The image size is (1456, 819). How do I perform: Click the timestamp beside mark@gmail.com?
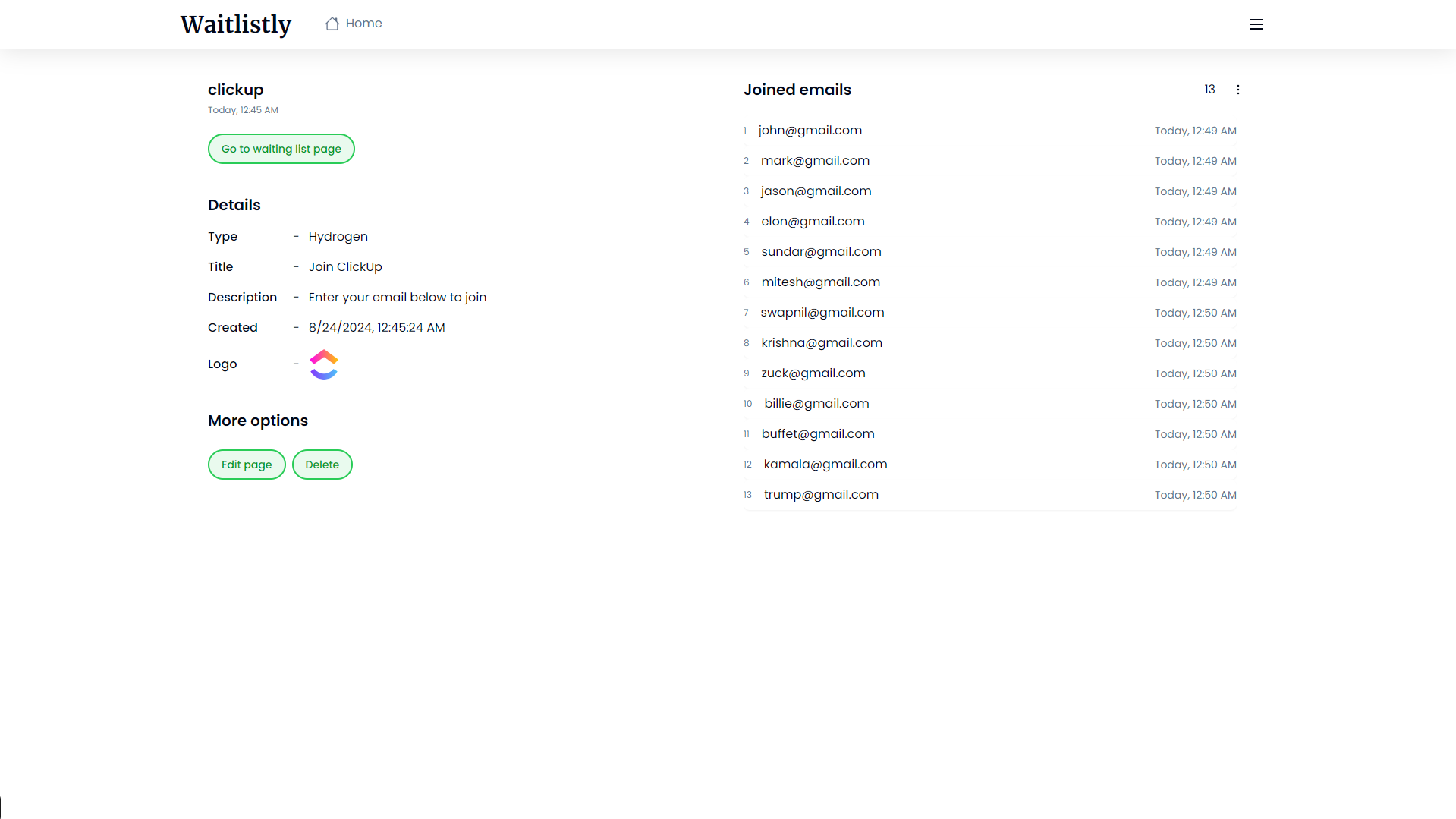[x=1196, y=161]
